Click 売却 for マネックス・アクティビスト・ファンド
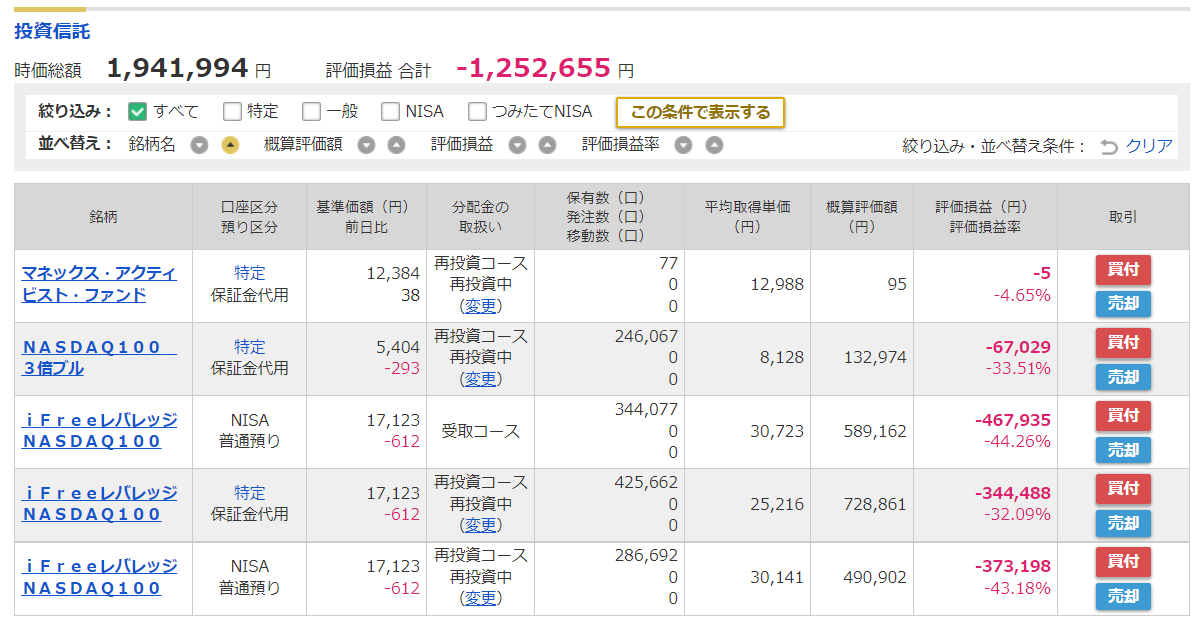The height and width of the screenshot is (627, 1196). (1123, 304)
